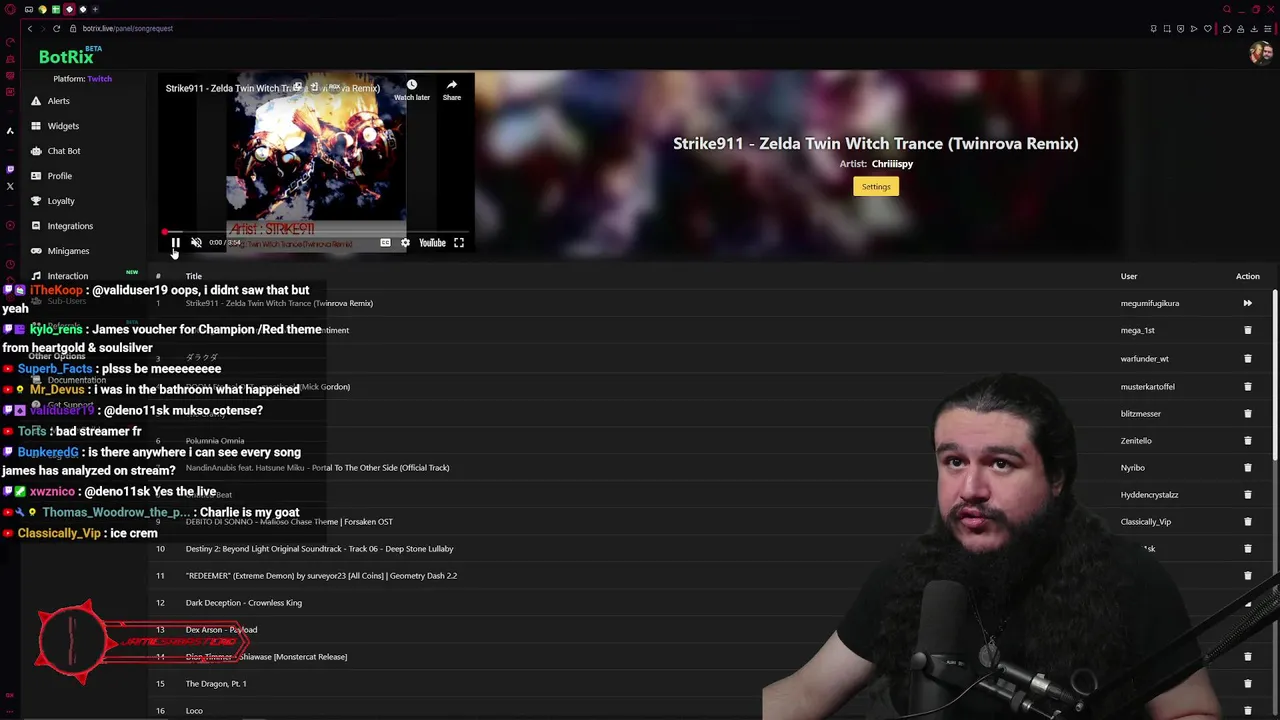Screen dimensions: 1280x720
Task: Click the Title column header
Action: click(x=193, y=276)
